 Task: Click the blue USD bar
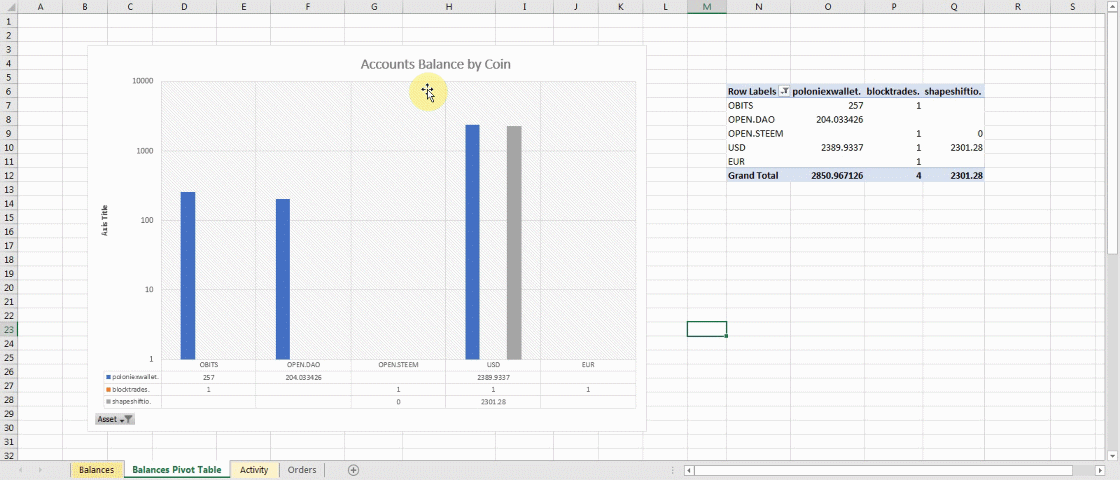(472, 241)
